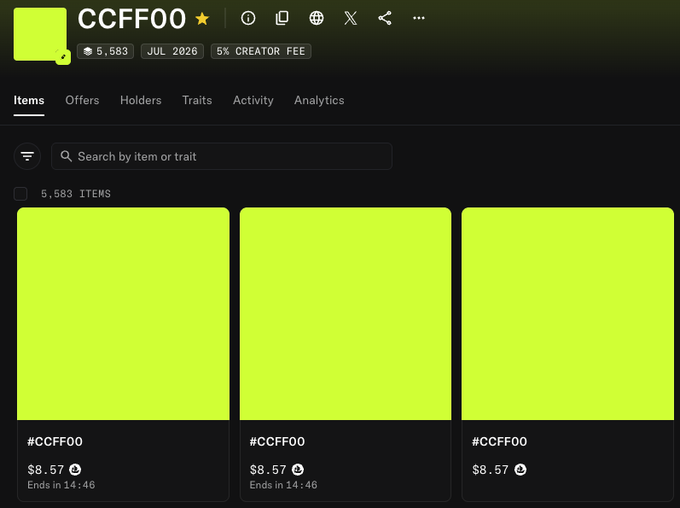The width and height of the screenshot is (680, 508).
Task: Edit the collection avatar pencil icon
Action: click(63, 57)
